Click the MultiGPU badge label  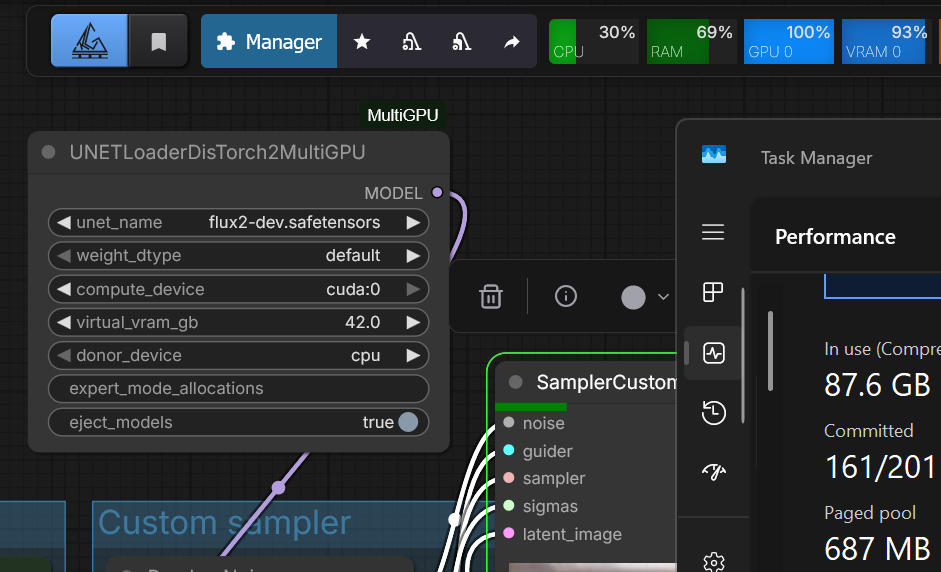[403, 115]
